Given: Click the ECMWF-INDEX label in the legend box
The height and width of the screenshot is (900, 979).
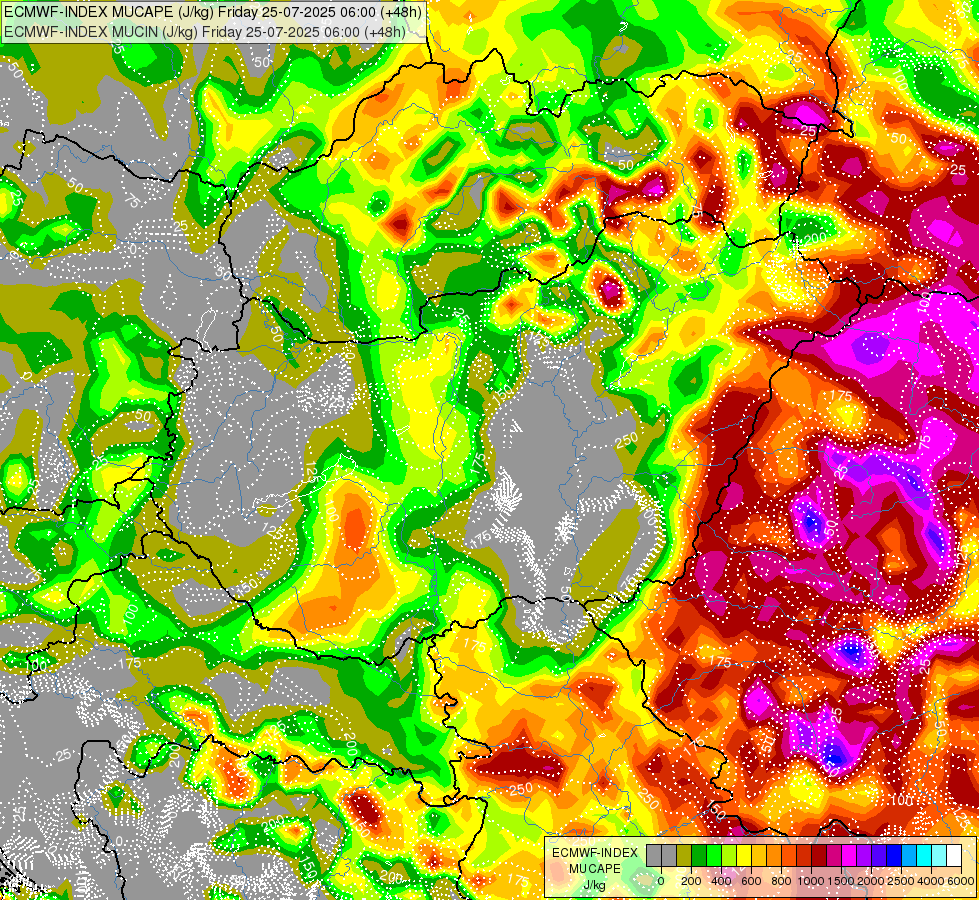Looking at the screenshot, I should tap(595, 853).
